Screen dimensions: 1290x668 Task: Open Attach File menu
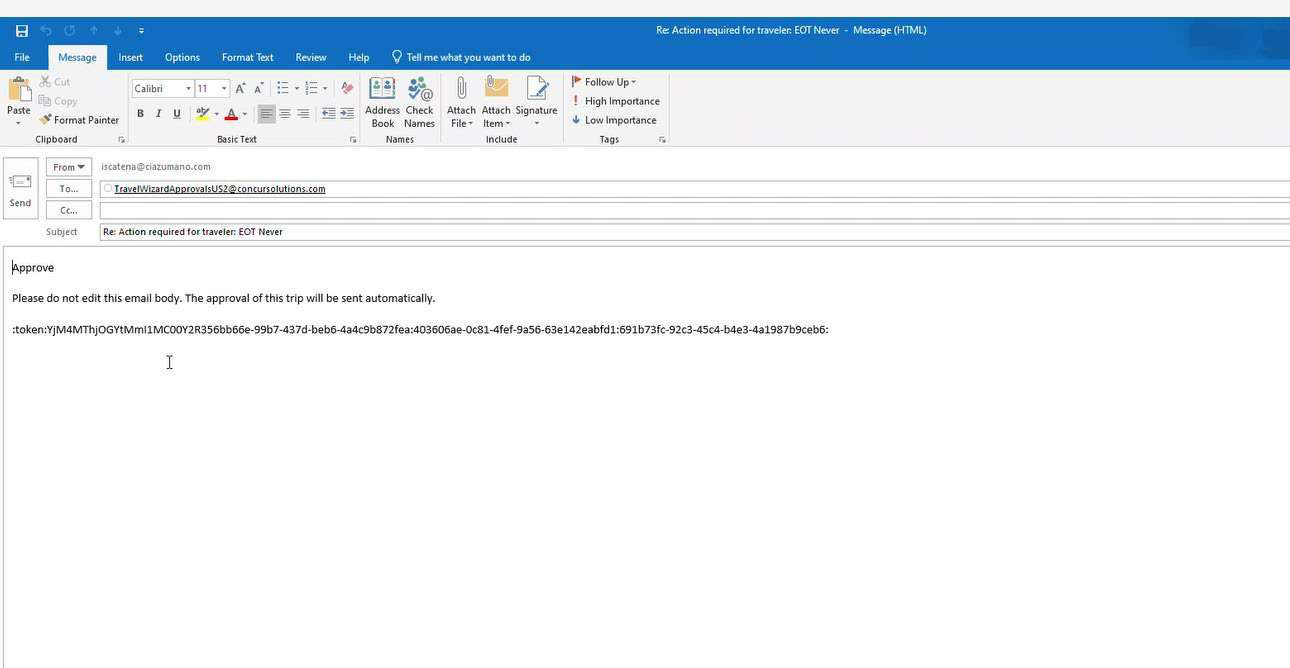(461, 103)
